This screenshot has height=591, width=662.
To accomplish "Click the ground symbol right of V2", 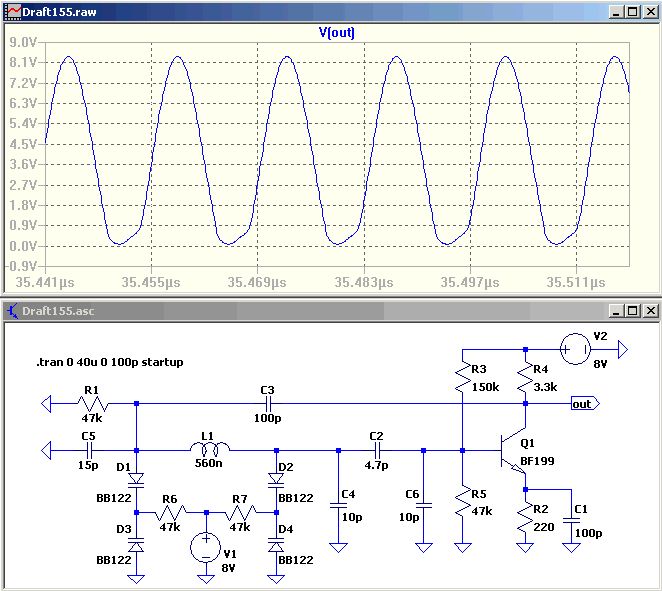I will (623, 350).
